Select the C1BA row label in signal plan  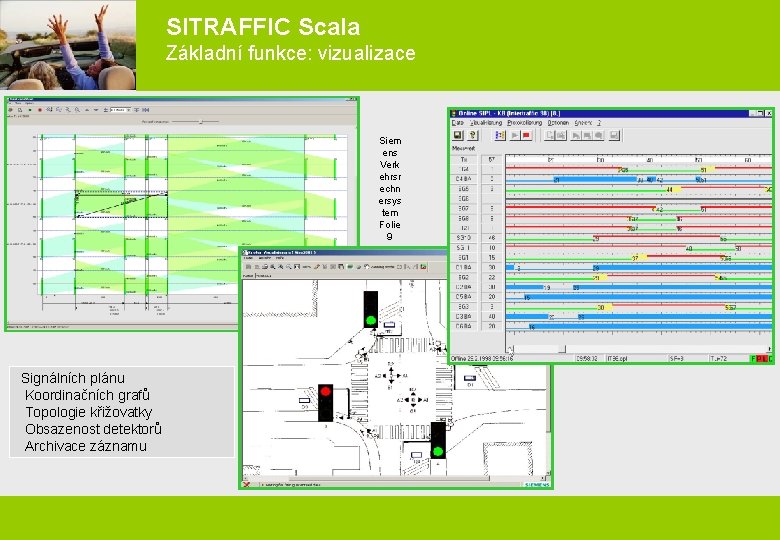click(x=464, y=268)
